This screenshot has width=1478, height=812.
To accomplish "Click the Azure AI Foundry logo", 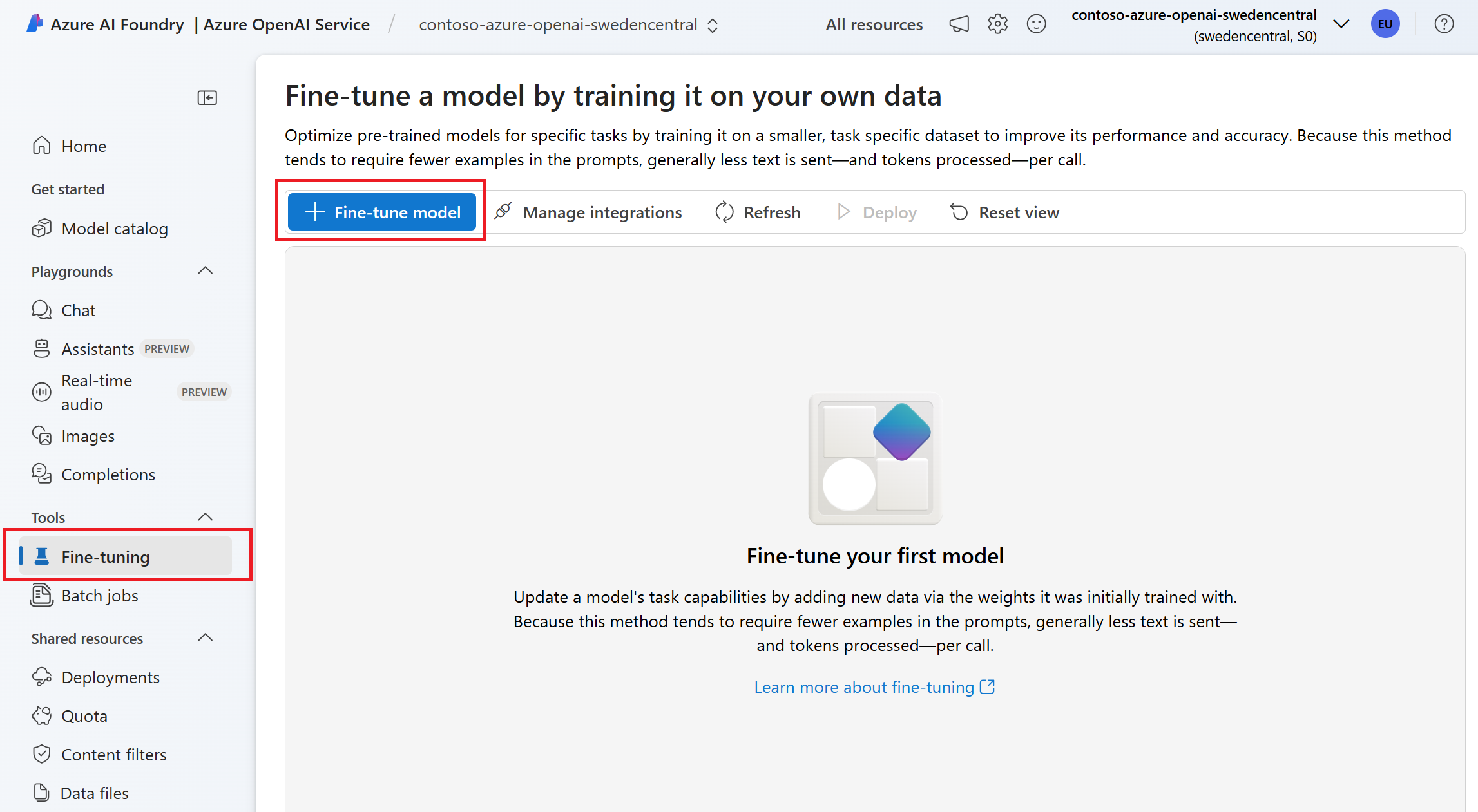I will point(35,24).
